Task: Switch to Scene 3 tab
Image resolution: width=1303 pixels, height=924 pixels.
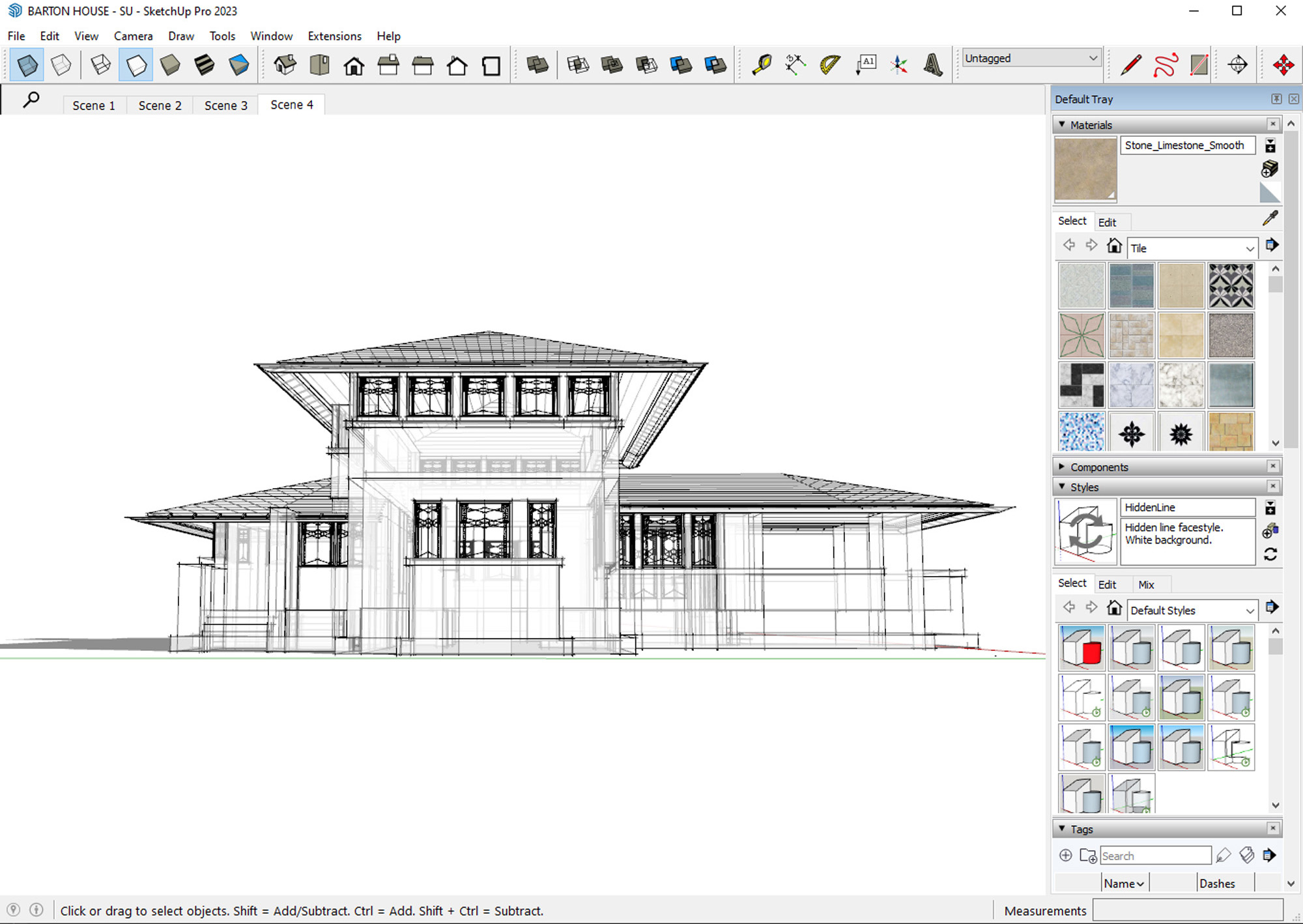Action: pos(225,105)
